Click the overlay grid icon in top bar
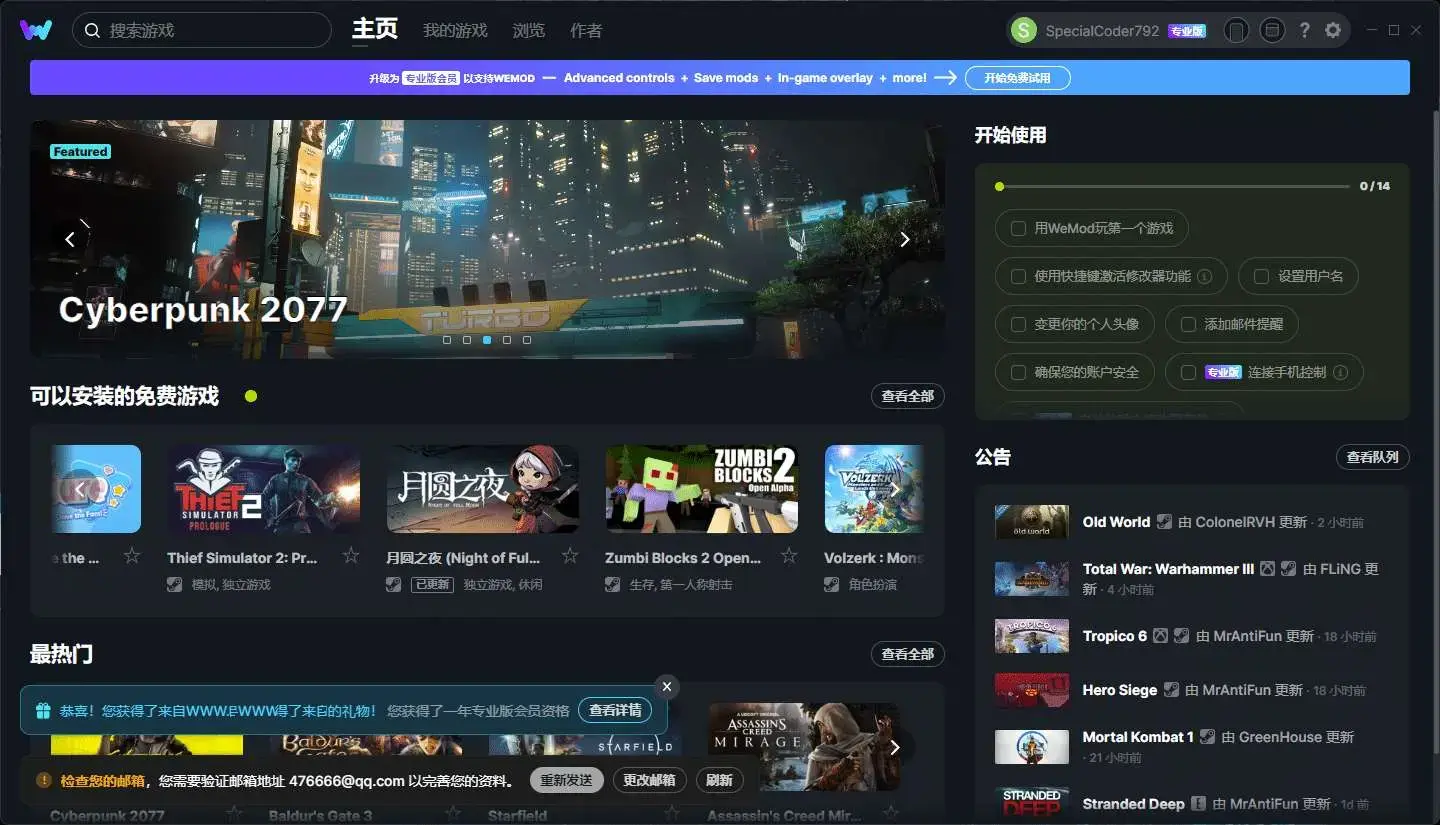Screen dimensions: 1440x825 point(1271,30)
